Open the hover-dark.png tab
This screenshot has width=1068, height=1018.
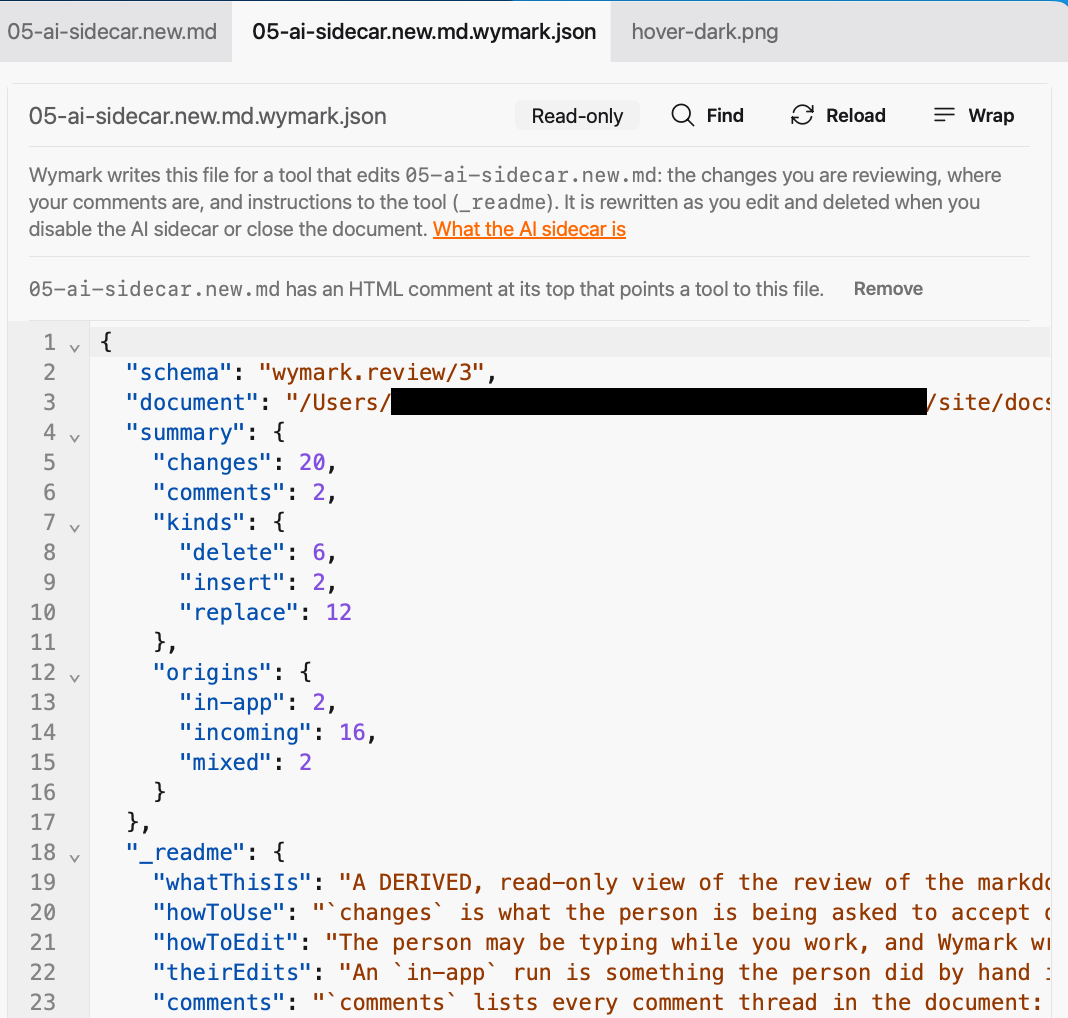[x=704, y=31]
